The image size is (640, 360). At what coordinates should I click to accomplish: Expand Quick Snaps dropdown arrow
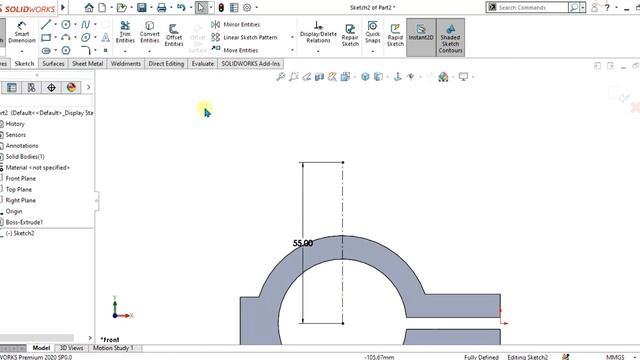[373, 51]
